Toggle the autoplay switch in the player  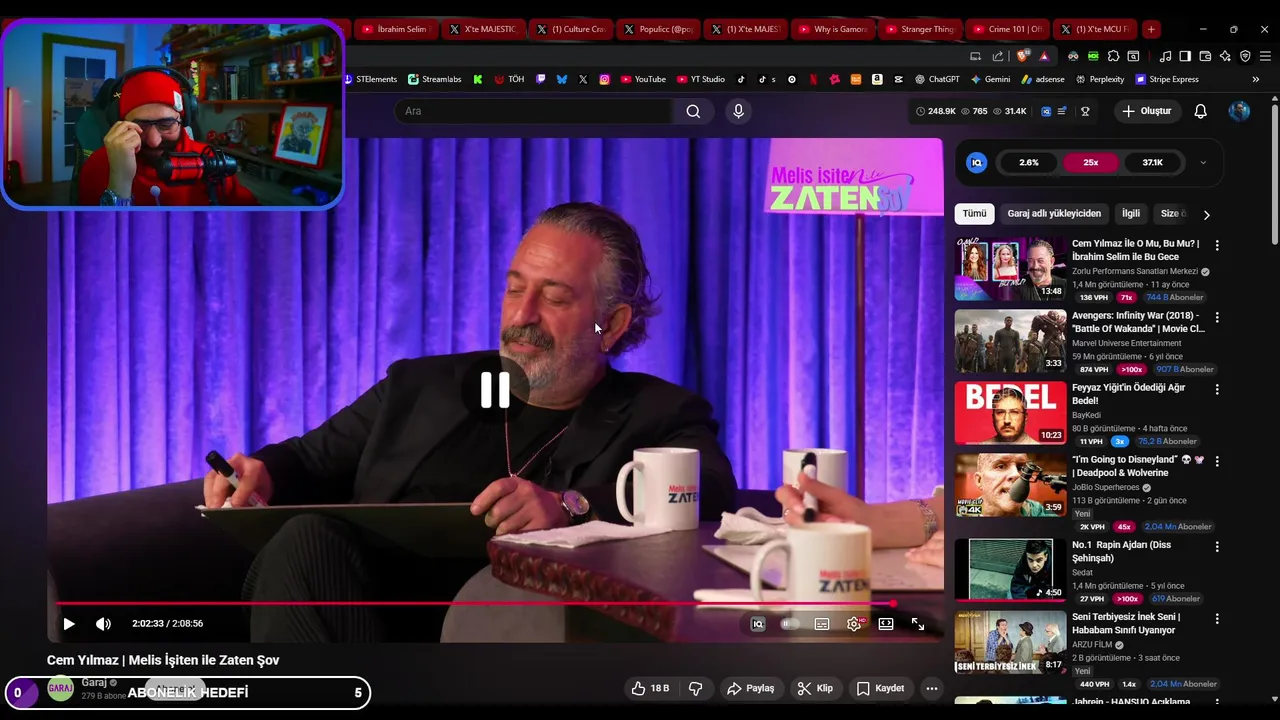[790, 624]
